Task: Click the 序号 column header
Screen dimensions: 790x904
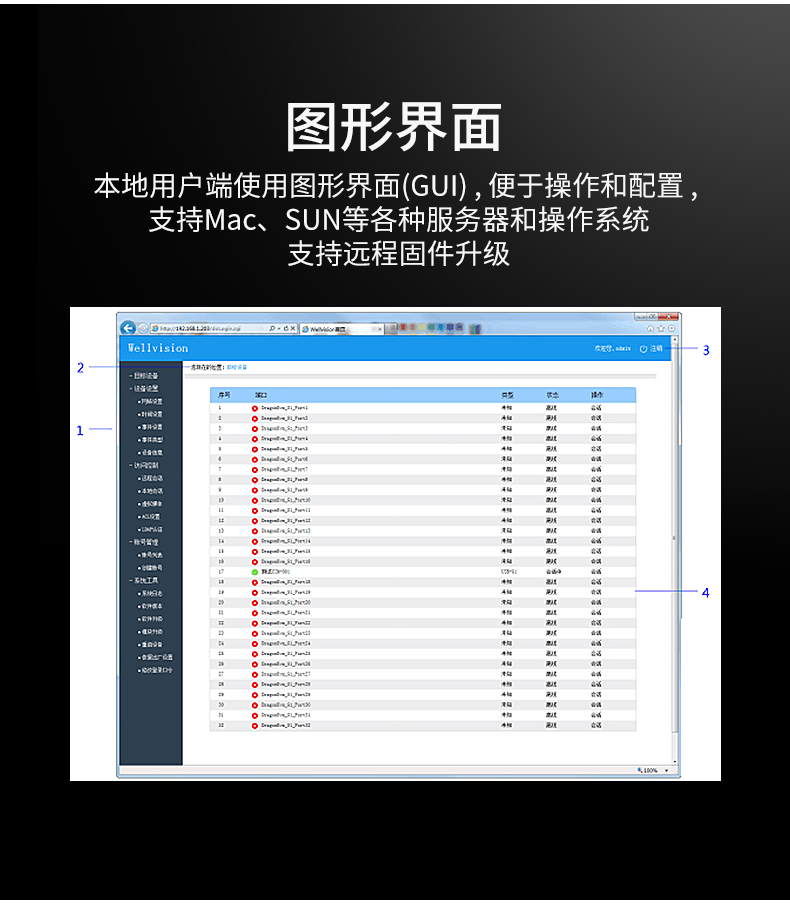Action: [x=224, y=396]
